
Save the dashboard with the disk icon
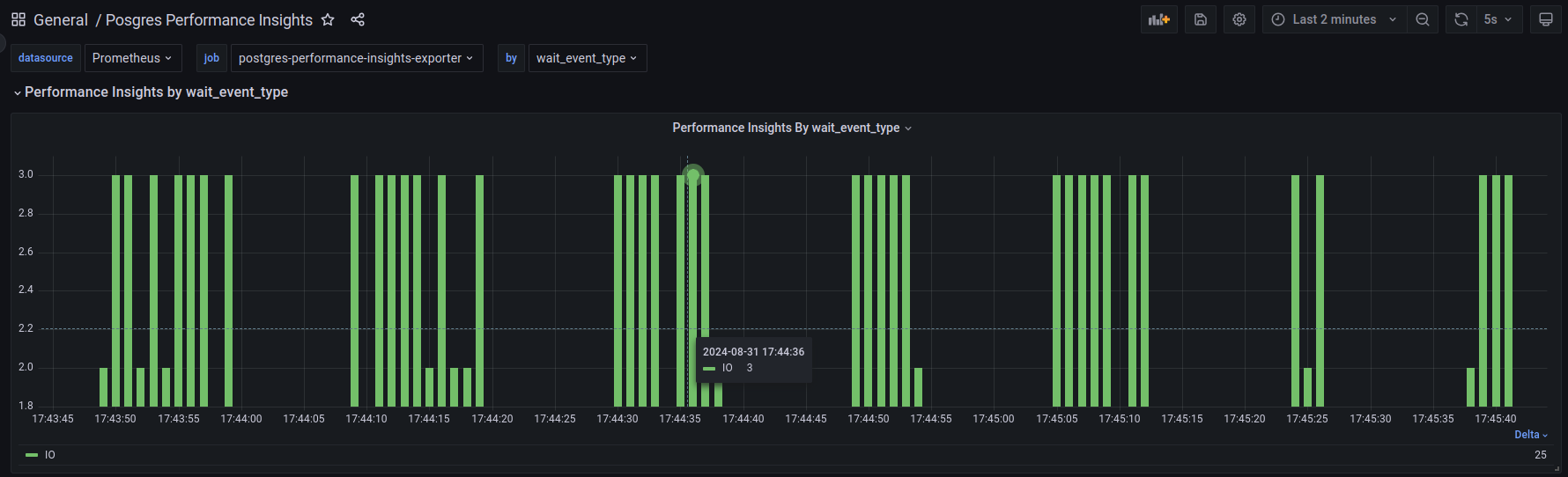click(1201, 19)
